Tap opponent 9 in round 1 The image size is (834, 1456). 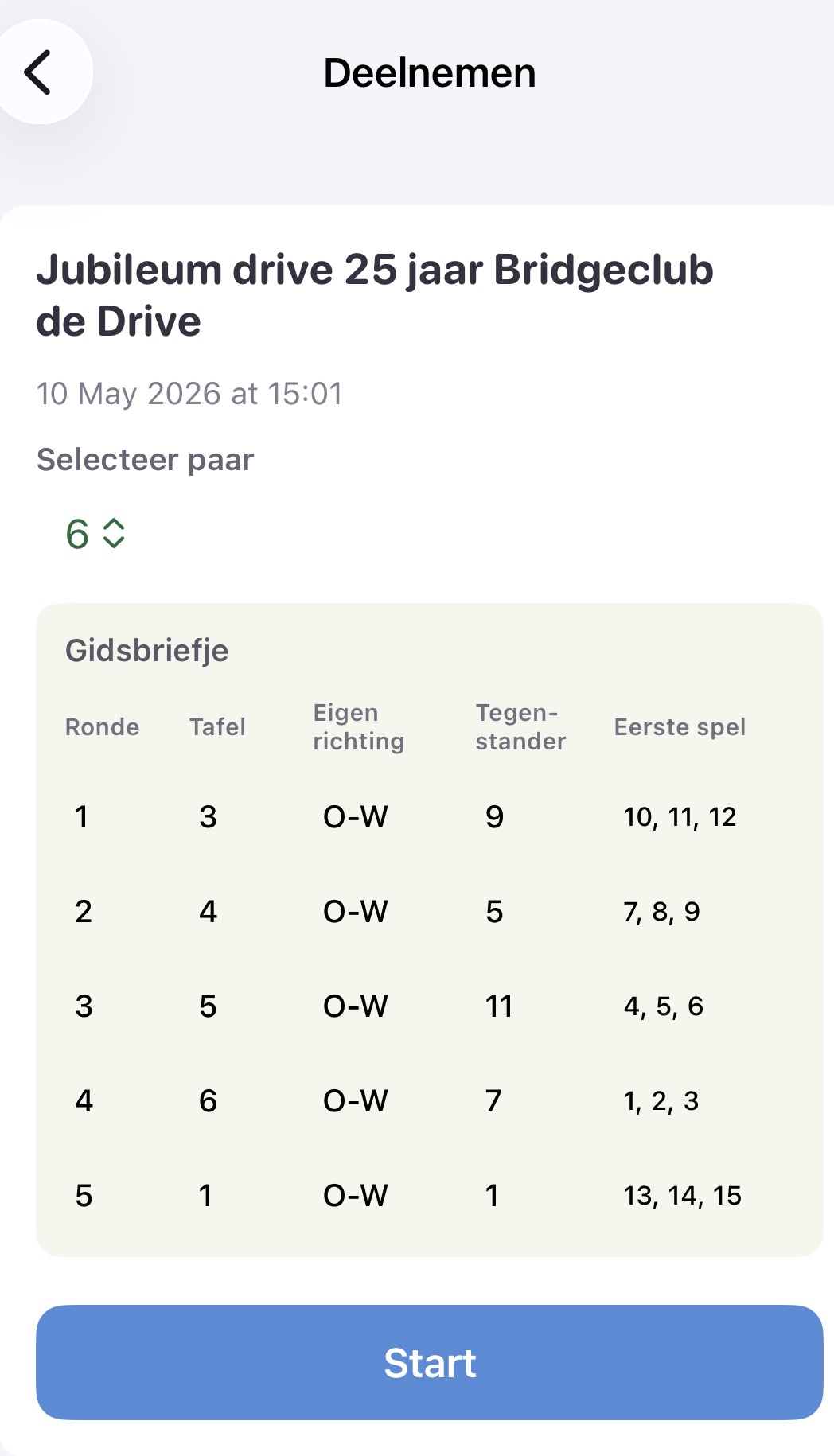coord(494,817)
